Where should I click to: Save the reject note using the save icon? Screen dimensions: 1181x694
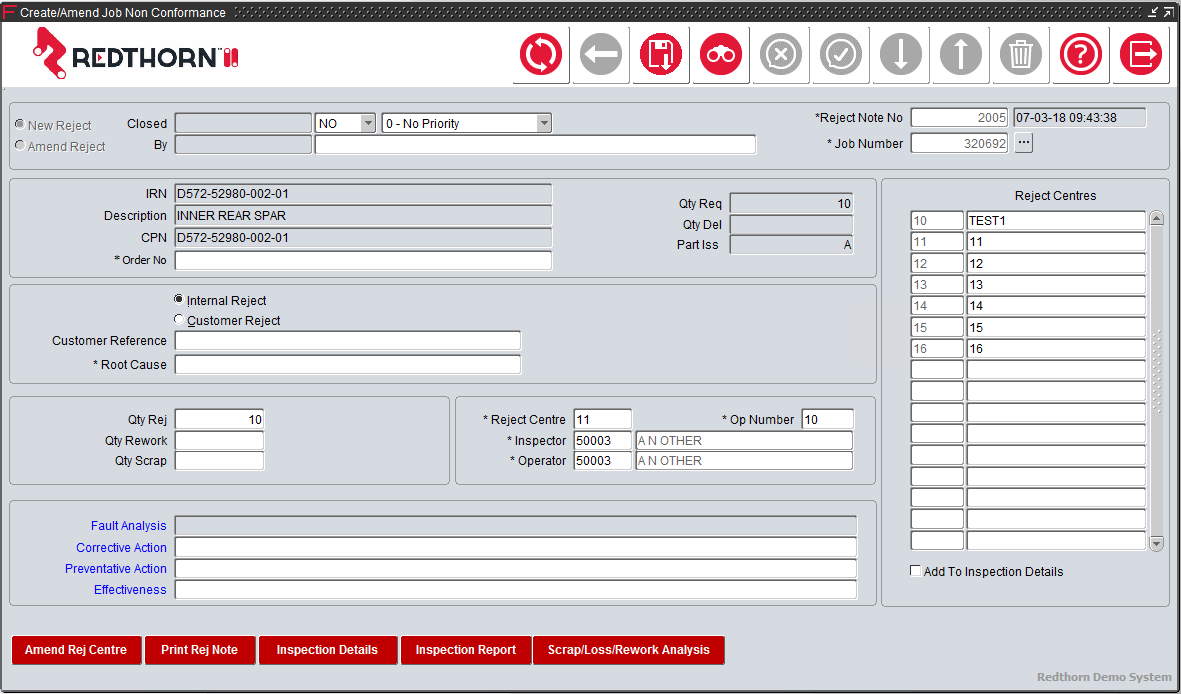click(660, 55)
